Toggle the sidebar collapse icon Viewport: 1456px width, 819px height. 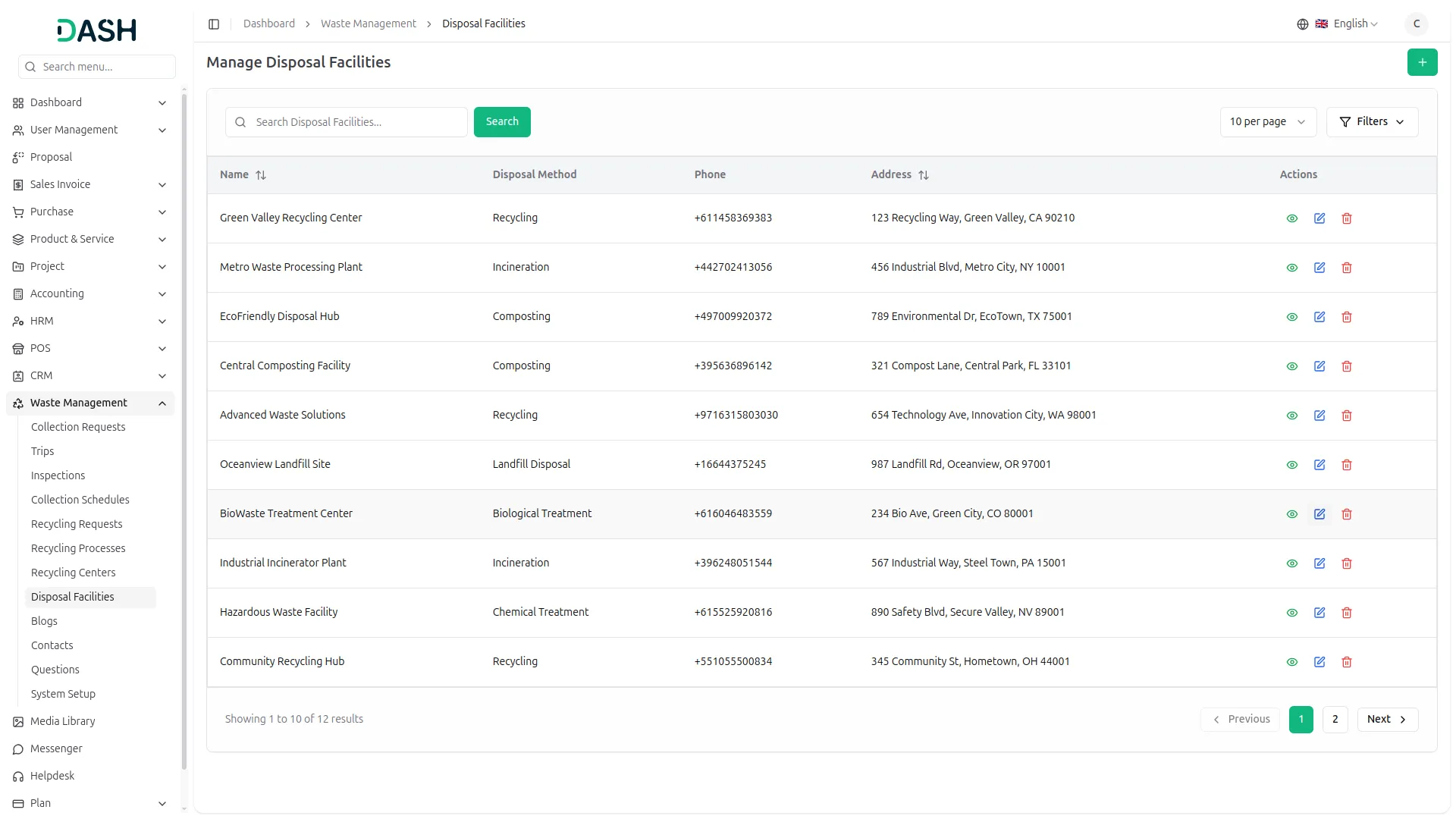(x=214, y=24)
